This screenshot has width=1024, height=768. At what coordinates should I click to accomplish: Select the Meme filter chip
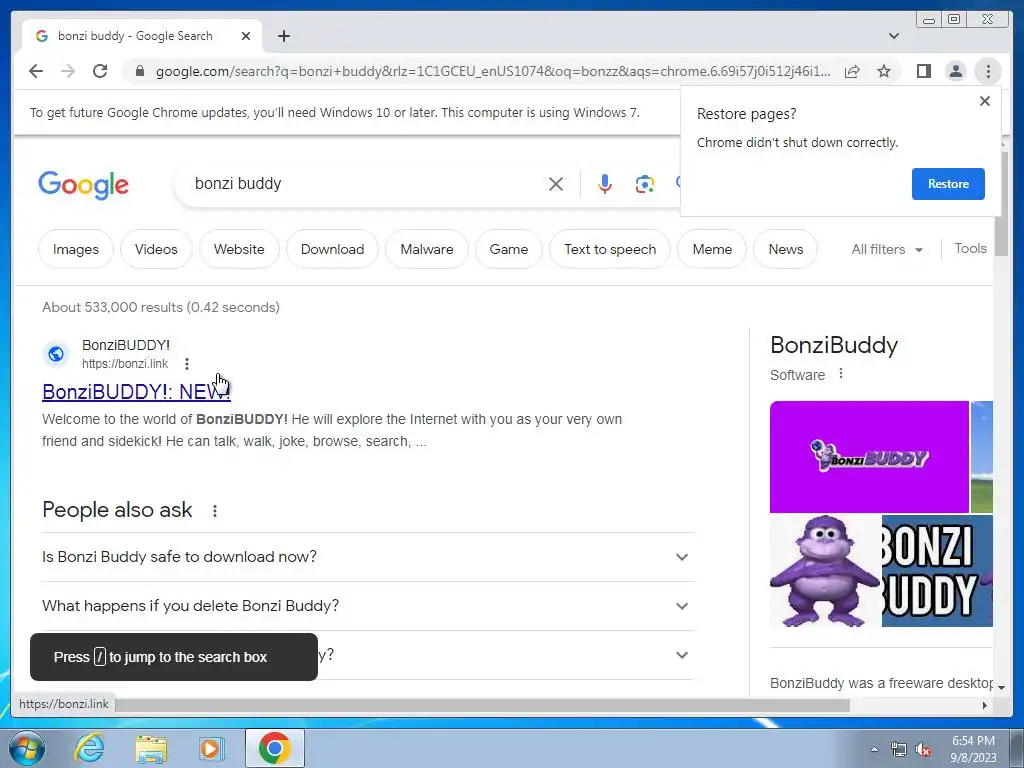tap(712, 249)
